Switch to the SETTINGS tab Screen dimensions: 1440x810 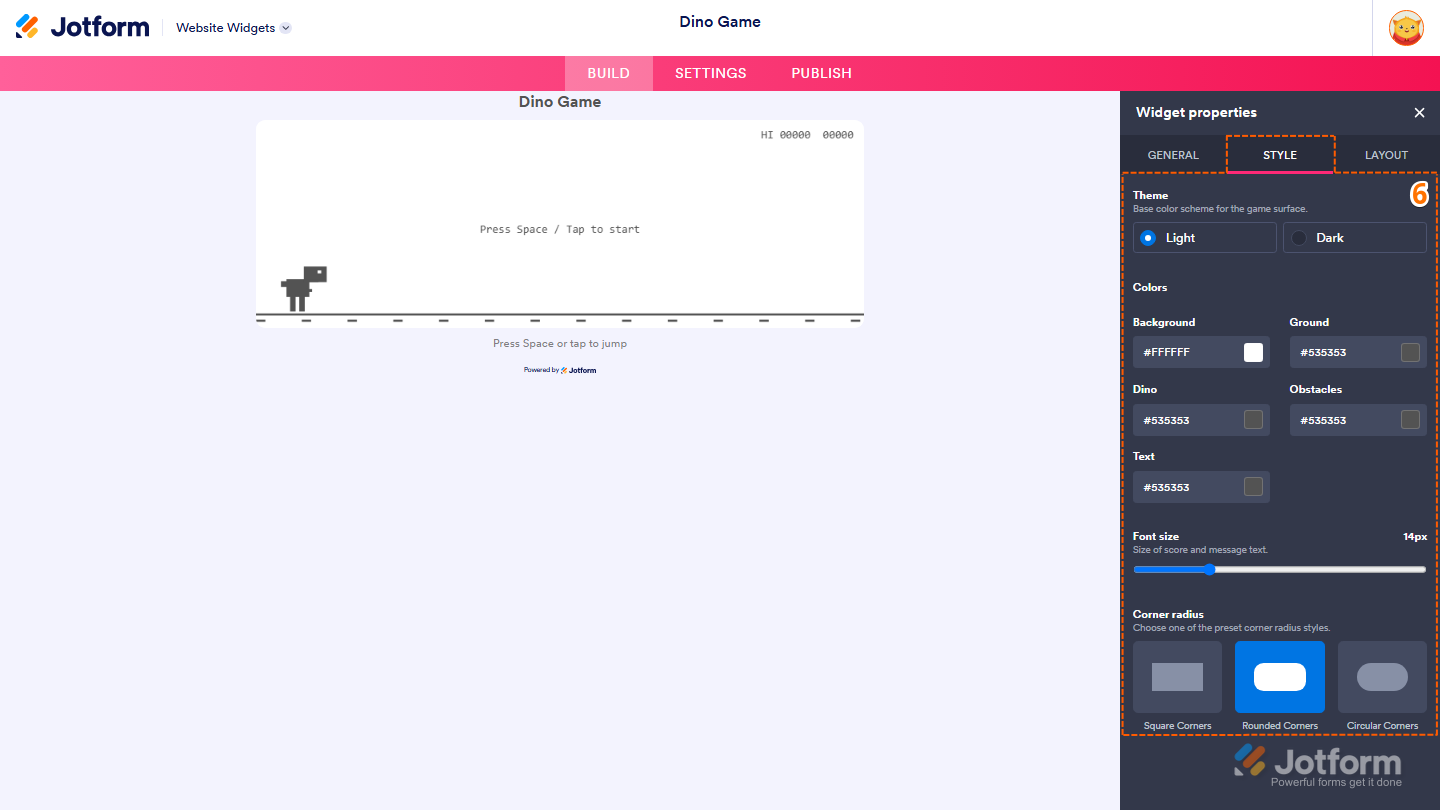click(x=711, y=73)
